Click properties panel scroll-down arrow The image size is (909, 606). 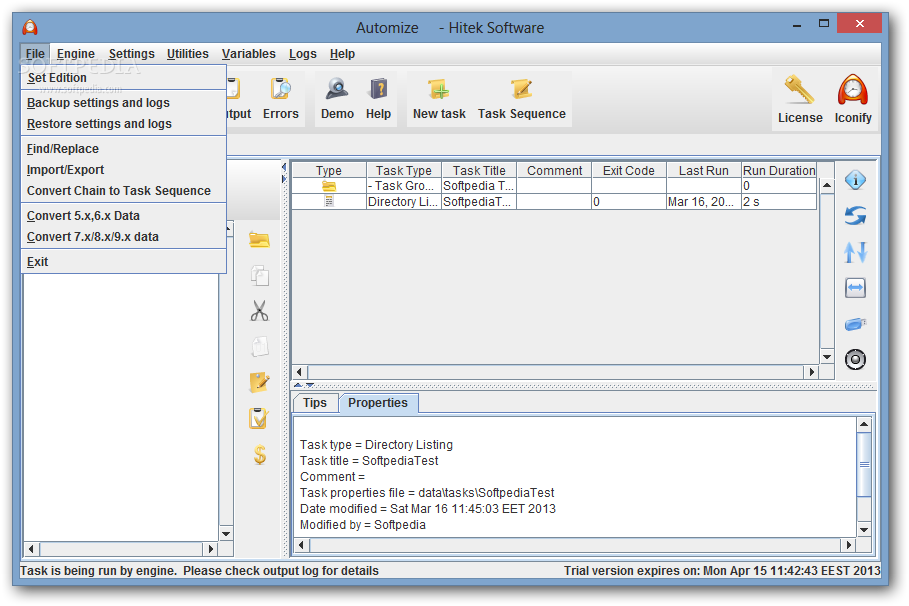tap(864, 529)
